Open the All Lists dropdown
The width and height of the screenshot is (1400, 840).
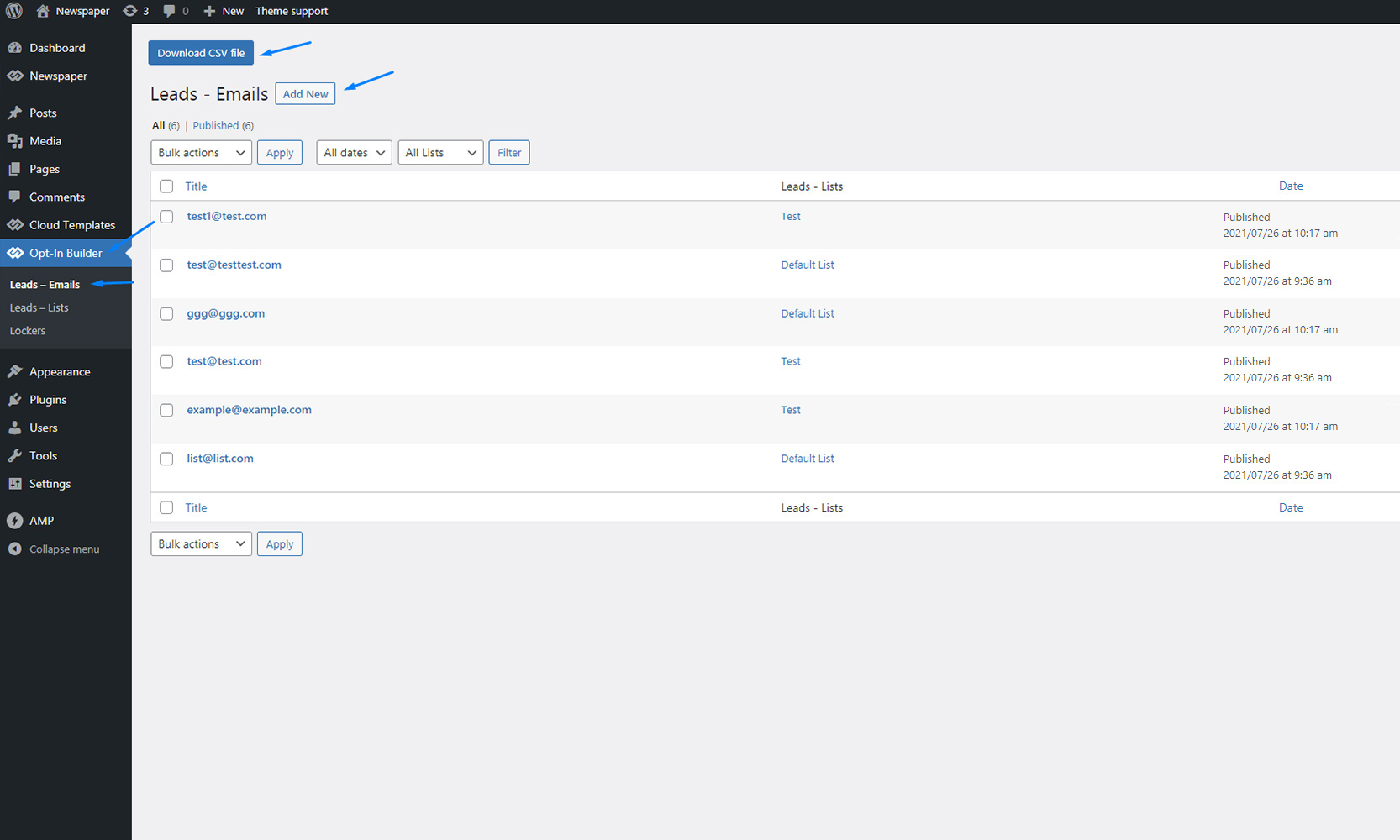pos(440,153)
